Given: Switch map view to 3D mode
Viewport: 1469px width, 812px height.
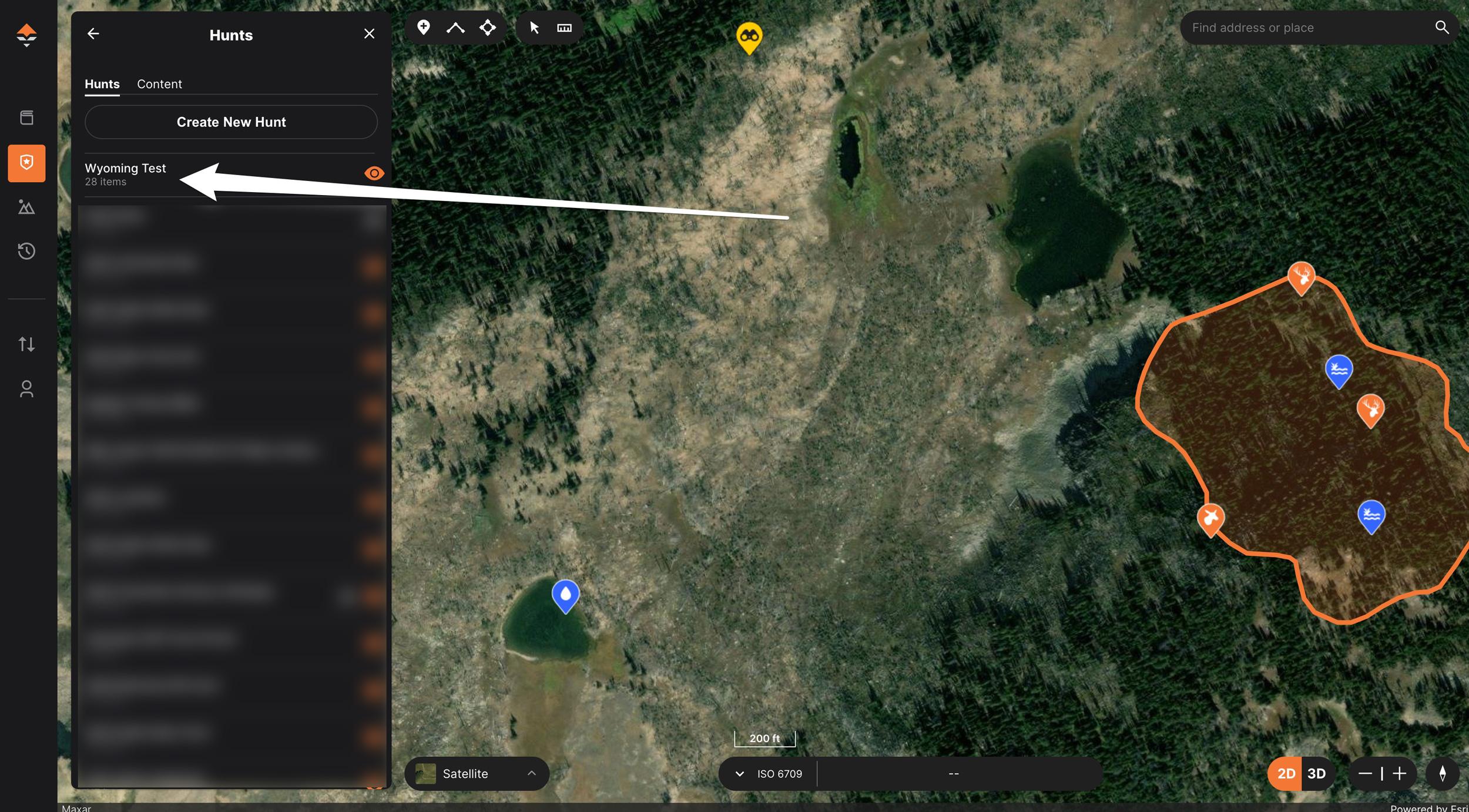Looking at the screenshot, I should pyautogui.click(x=1316, y=773).
